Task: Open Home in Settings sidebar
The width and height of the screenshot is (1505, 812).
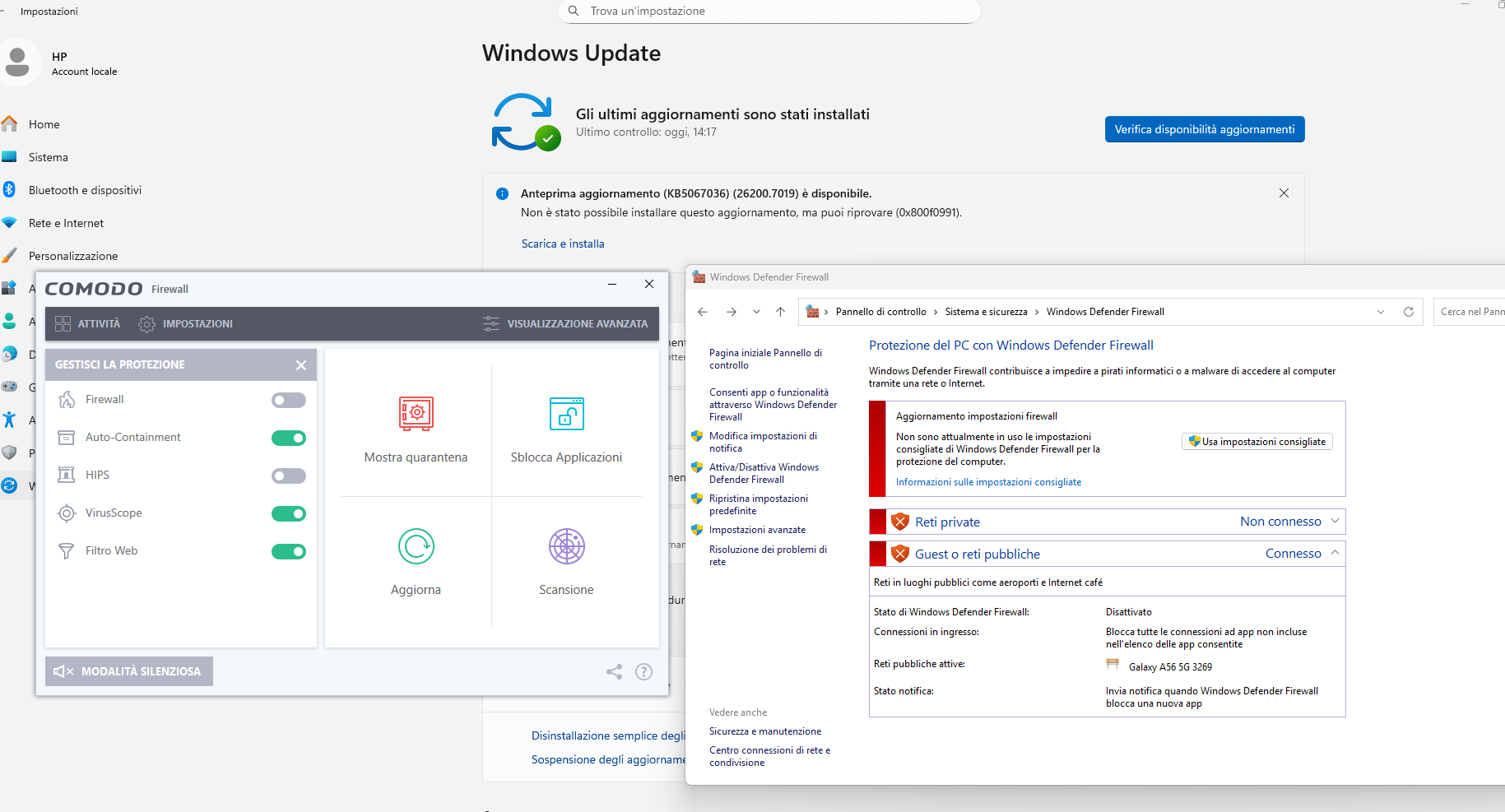Action: point(44,124)
